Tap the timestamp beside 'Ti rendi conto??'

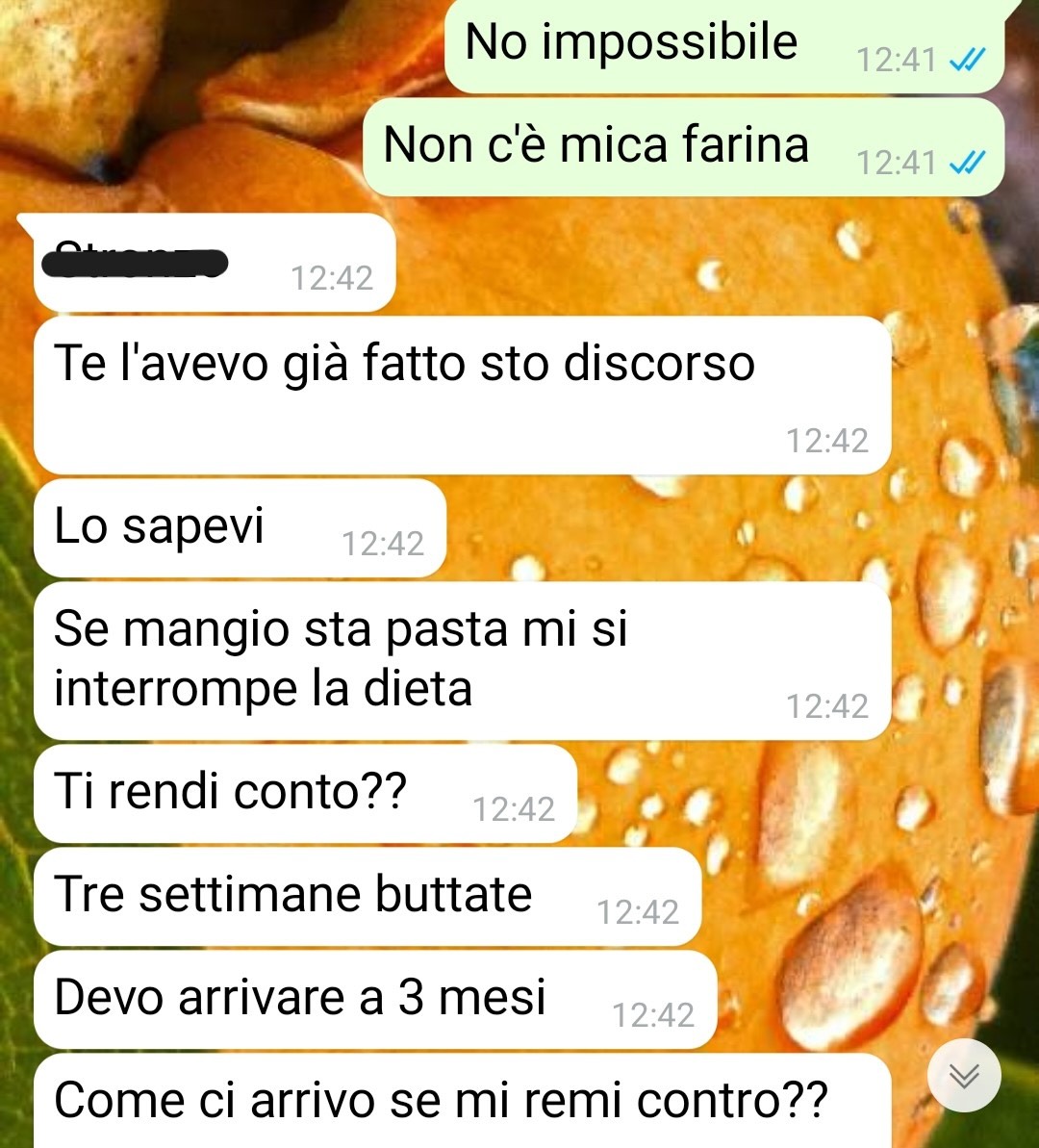[514, 809]
